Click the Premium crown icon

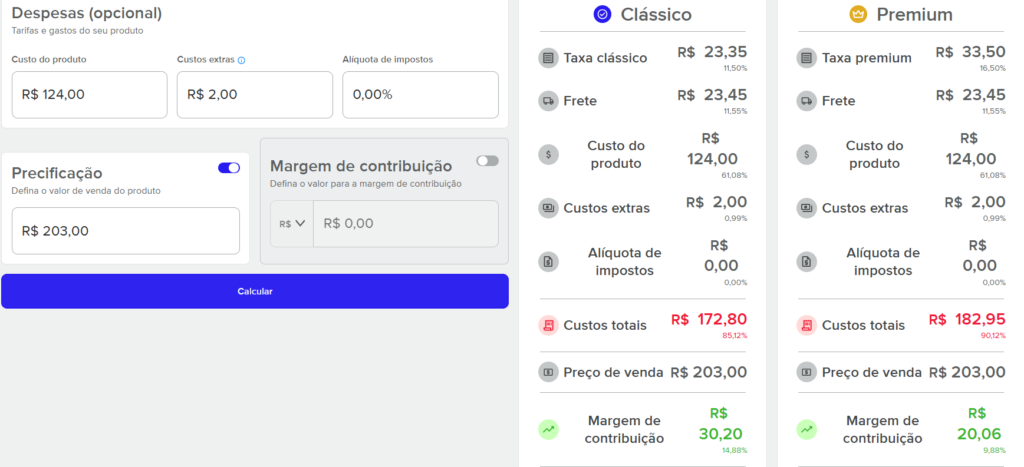858,14
